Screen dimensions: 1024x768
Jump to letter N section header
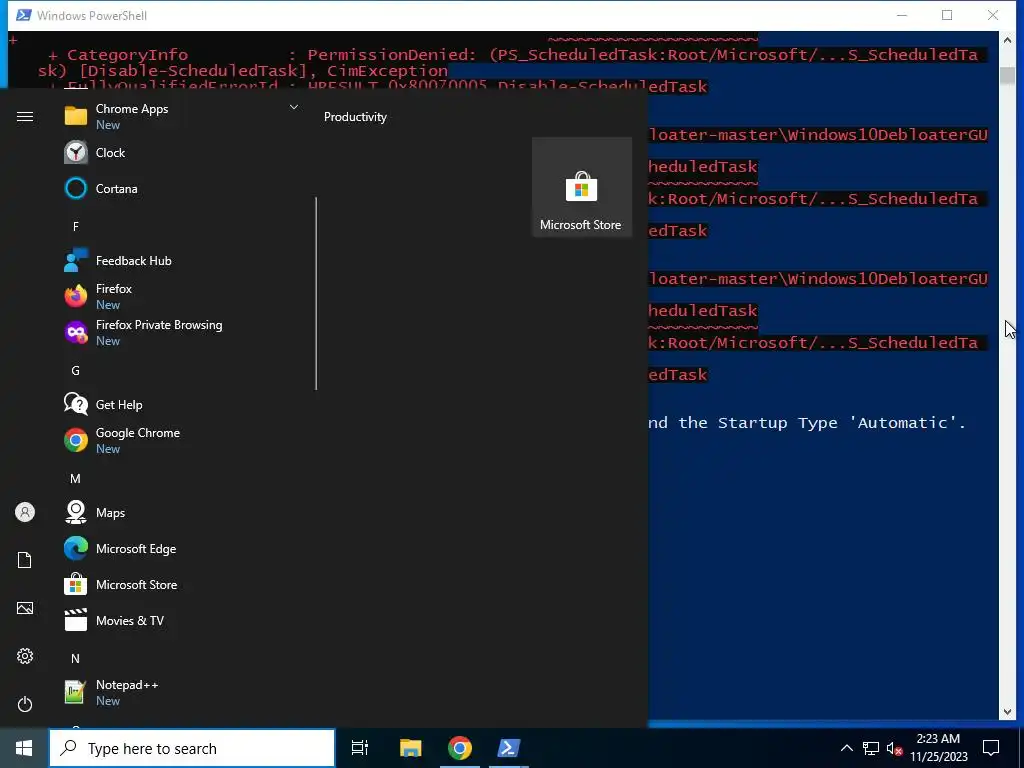76,659
